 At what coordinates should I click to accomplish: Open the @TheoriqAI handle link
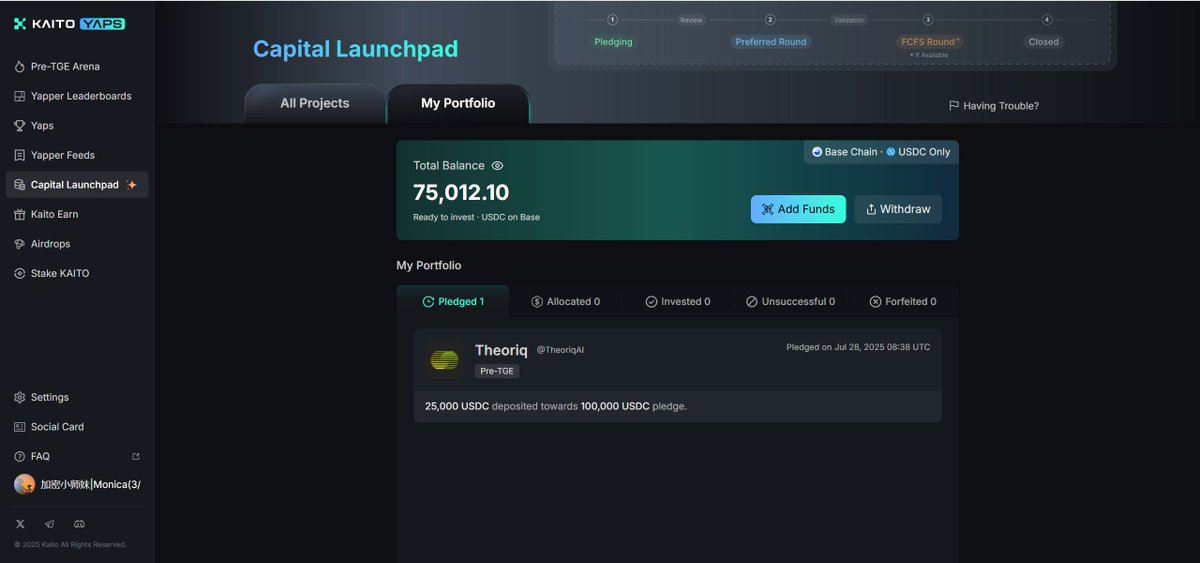click(x=560, y=350)
